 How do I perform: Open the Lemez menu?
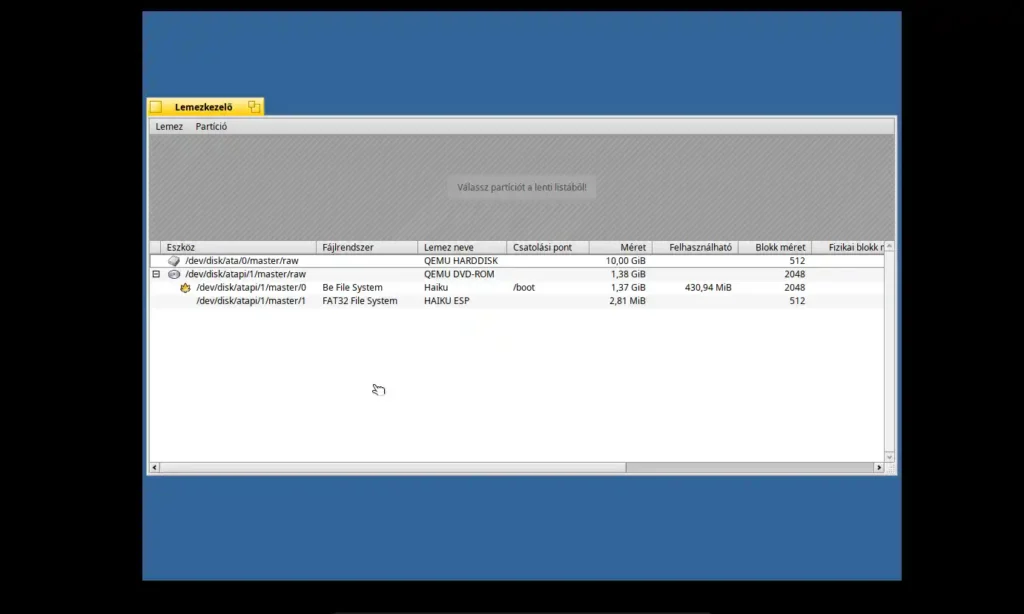pos(169,127)
